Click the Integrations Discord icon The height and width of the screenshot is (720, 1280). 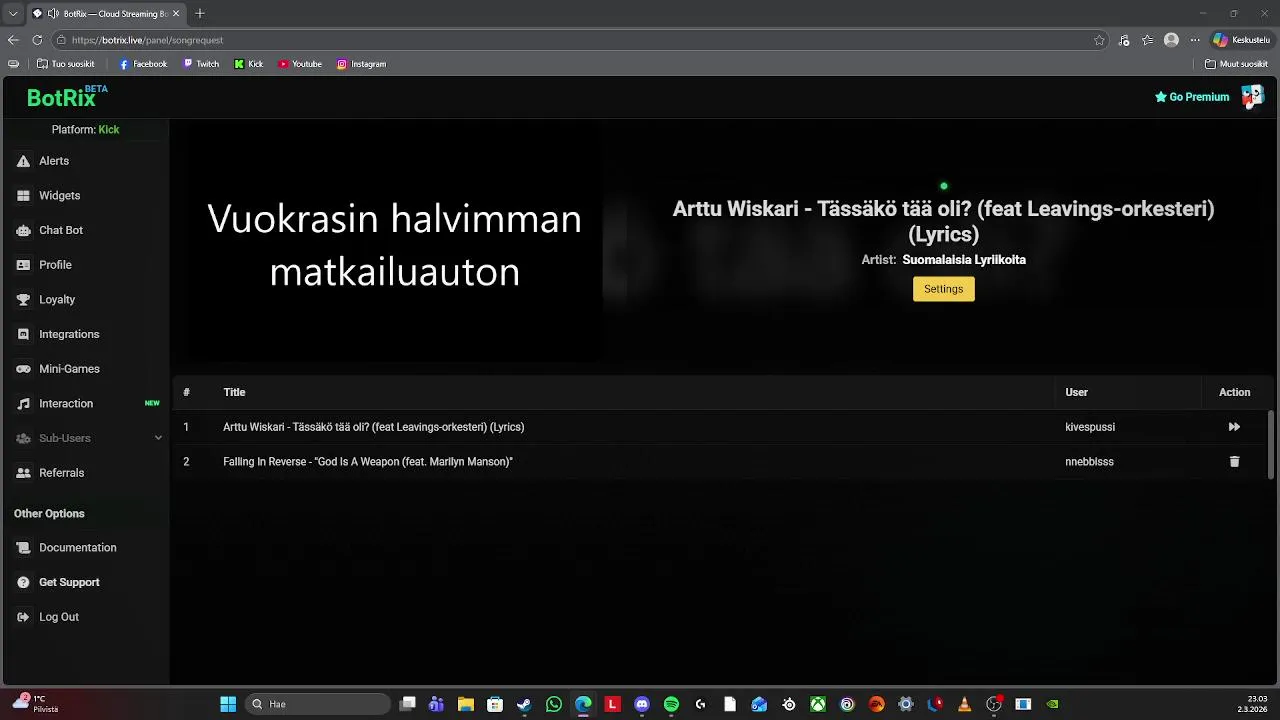click(x=23, y=334)
